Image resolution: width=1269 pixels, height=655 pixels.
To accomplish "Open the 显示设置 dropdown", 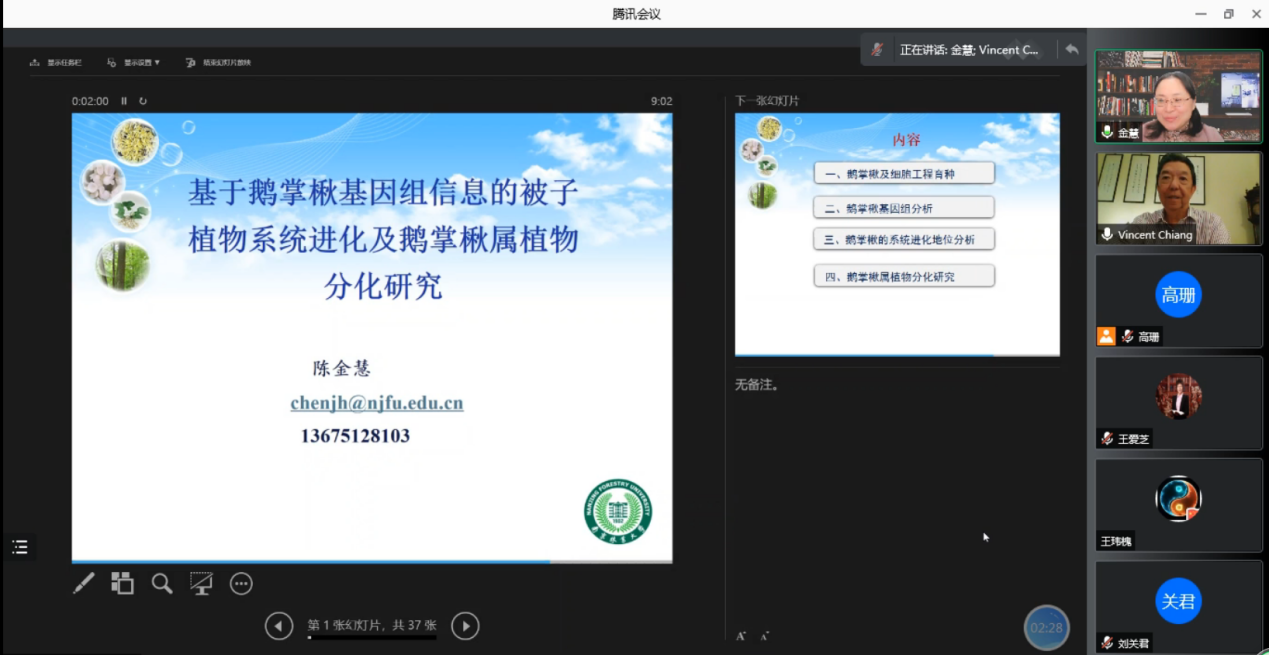I will click(x=134, y=63).
